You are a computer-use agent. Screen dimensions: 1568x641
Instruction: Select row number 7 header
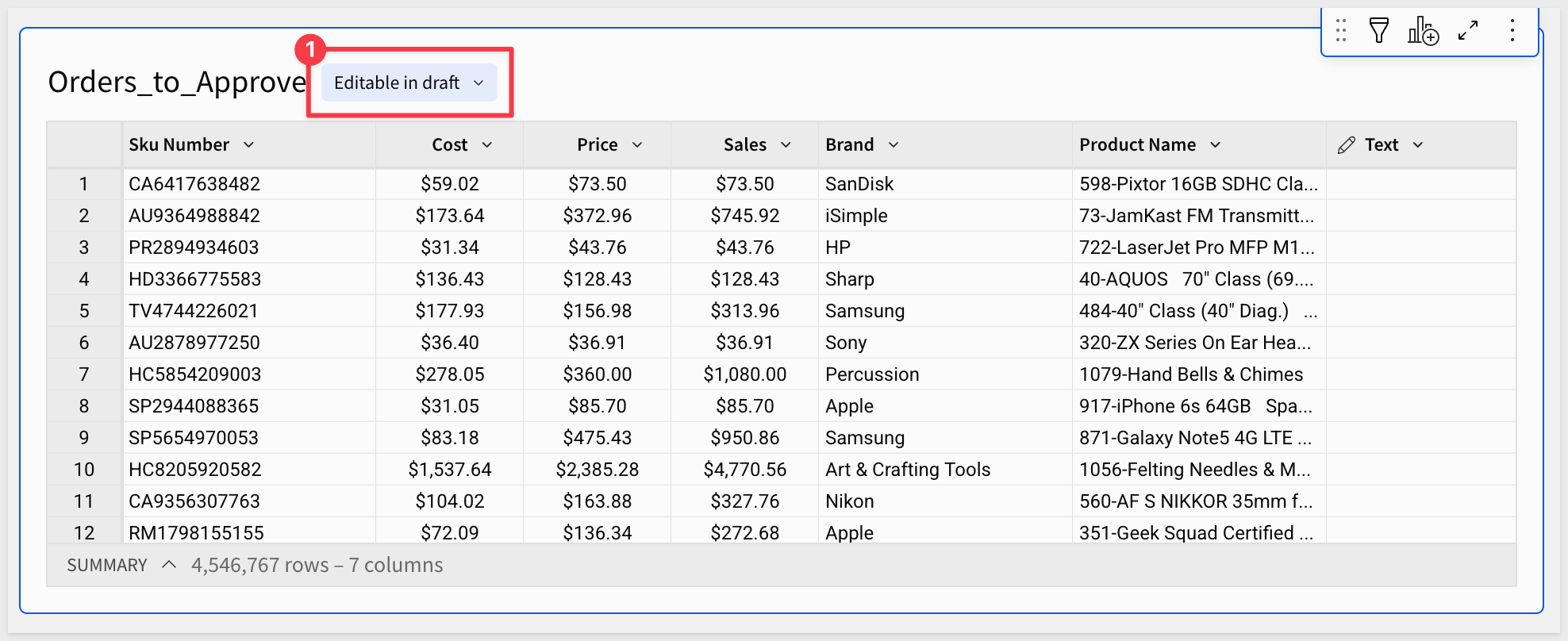coord(84,374)
